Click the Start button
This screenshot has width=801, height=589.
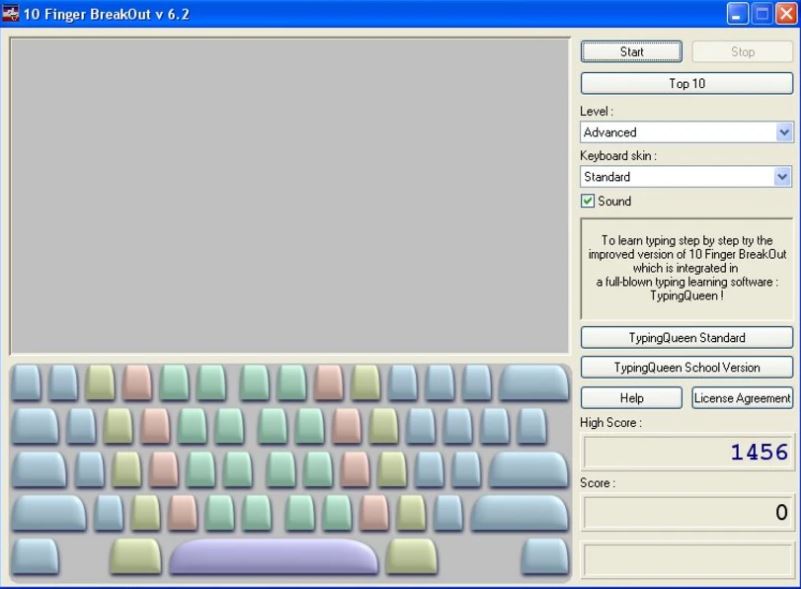pos(631,52)
